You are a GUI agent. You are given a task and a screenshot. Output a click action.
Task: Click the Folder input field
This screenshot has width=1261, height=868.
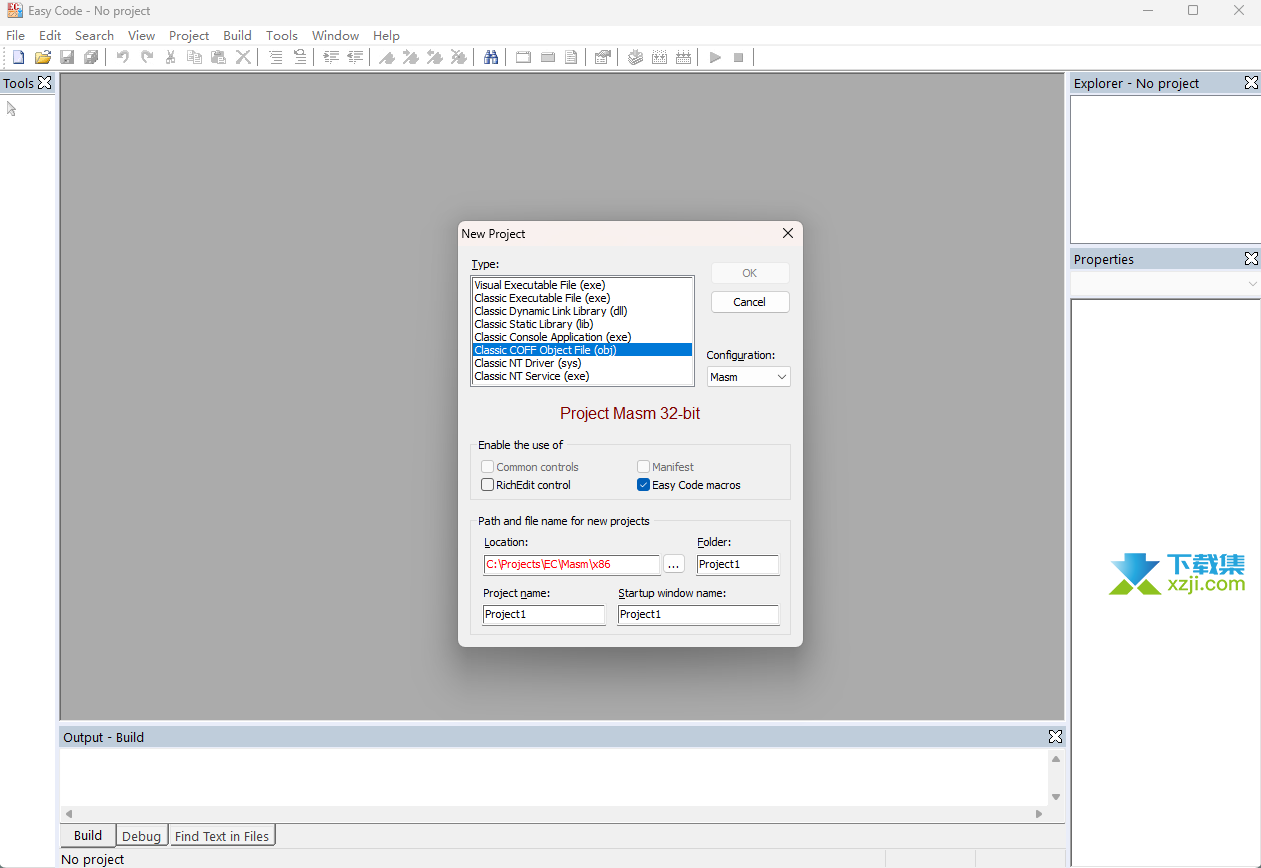738,564
